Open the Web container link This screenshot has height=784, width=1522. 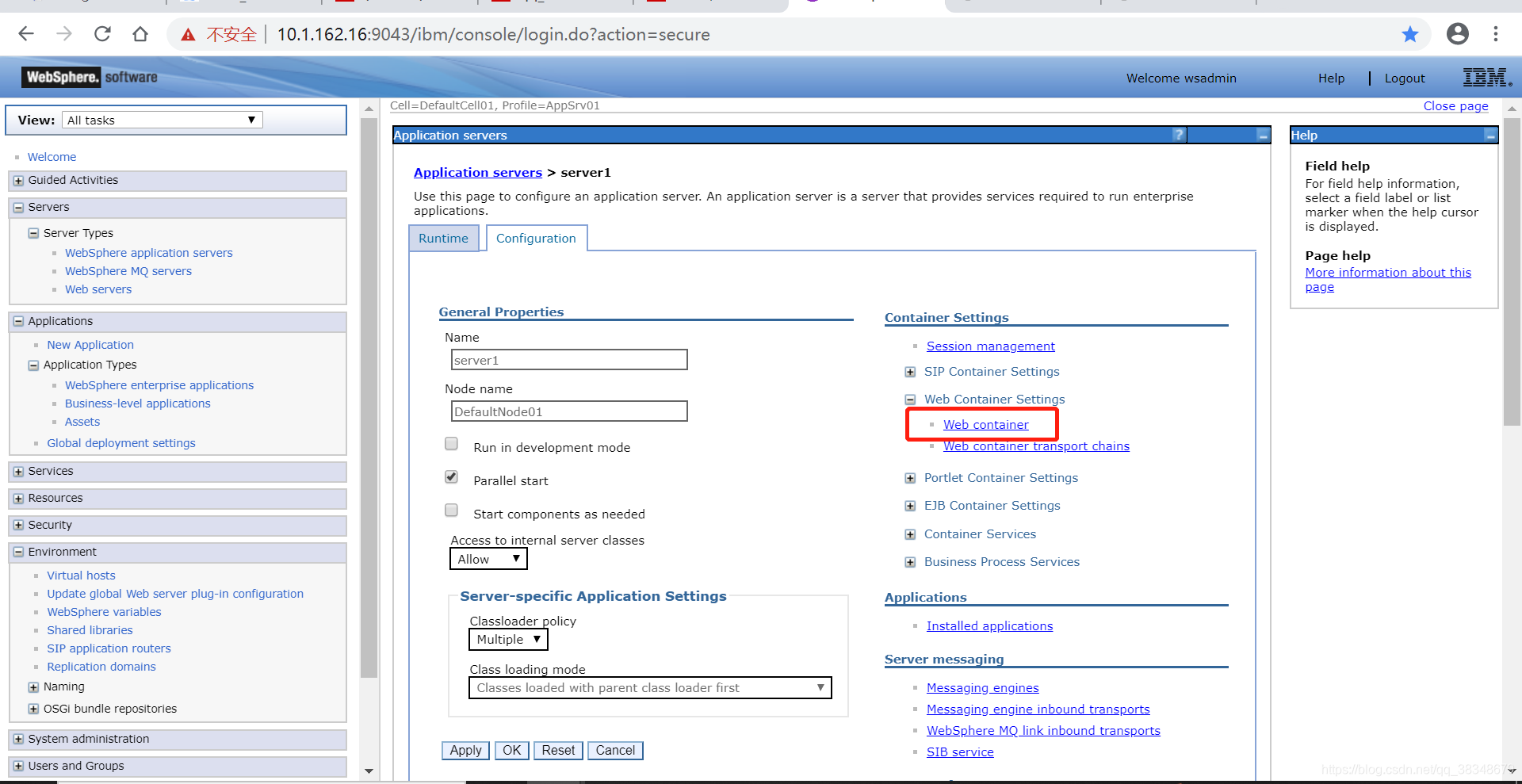[x=985, y=424]
